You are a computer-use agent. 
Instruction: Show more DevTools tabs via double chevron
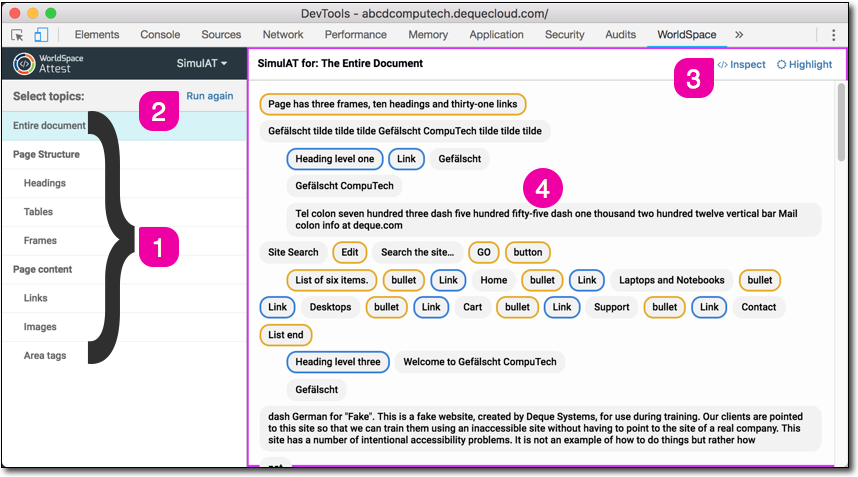pyautogui.click(x=739, y=34)
